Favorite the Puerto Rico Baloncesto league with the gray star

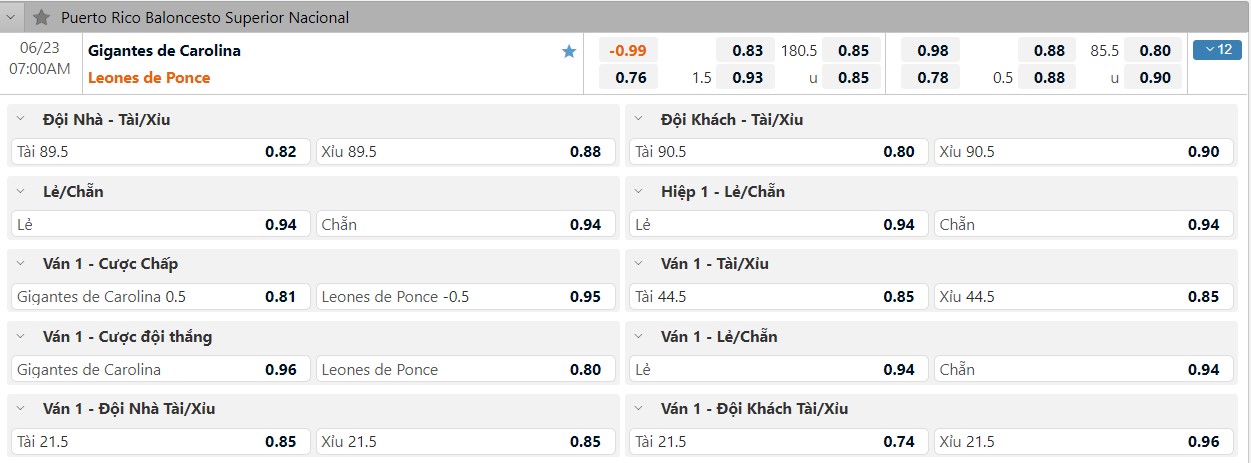pyautogui.click(x=41, y=17)
